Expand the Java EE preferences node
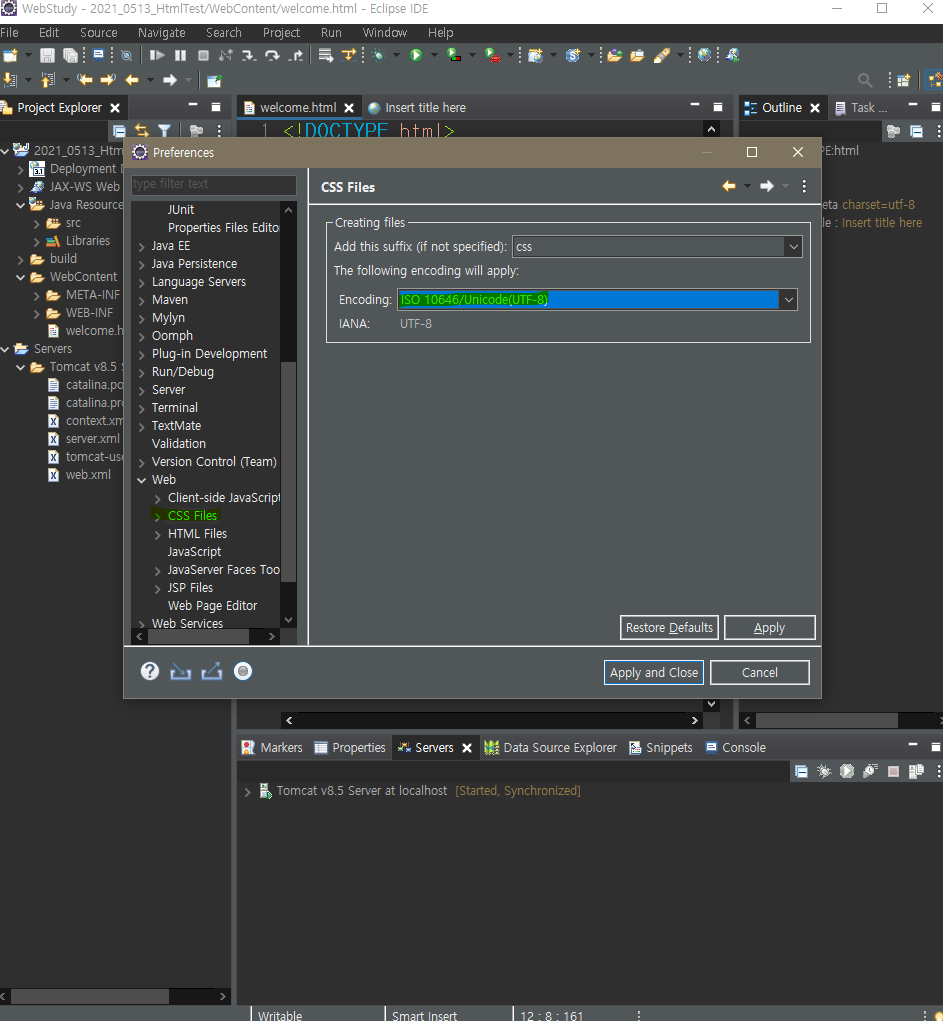943x1021 pixels. coord(142,247)
